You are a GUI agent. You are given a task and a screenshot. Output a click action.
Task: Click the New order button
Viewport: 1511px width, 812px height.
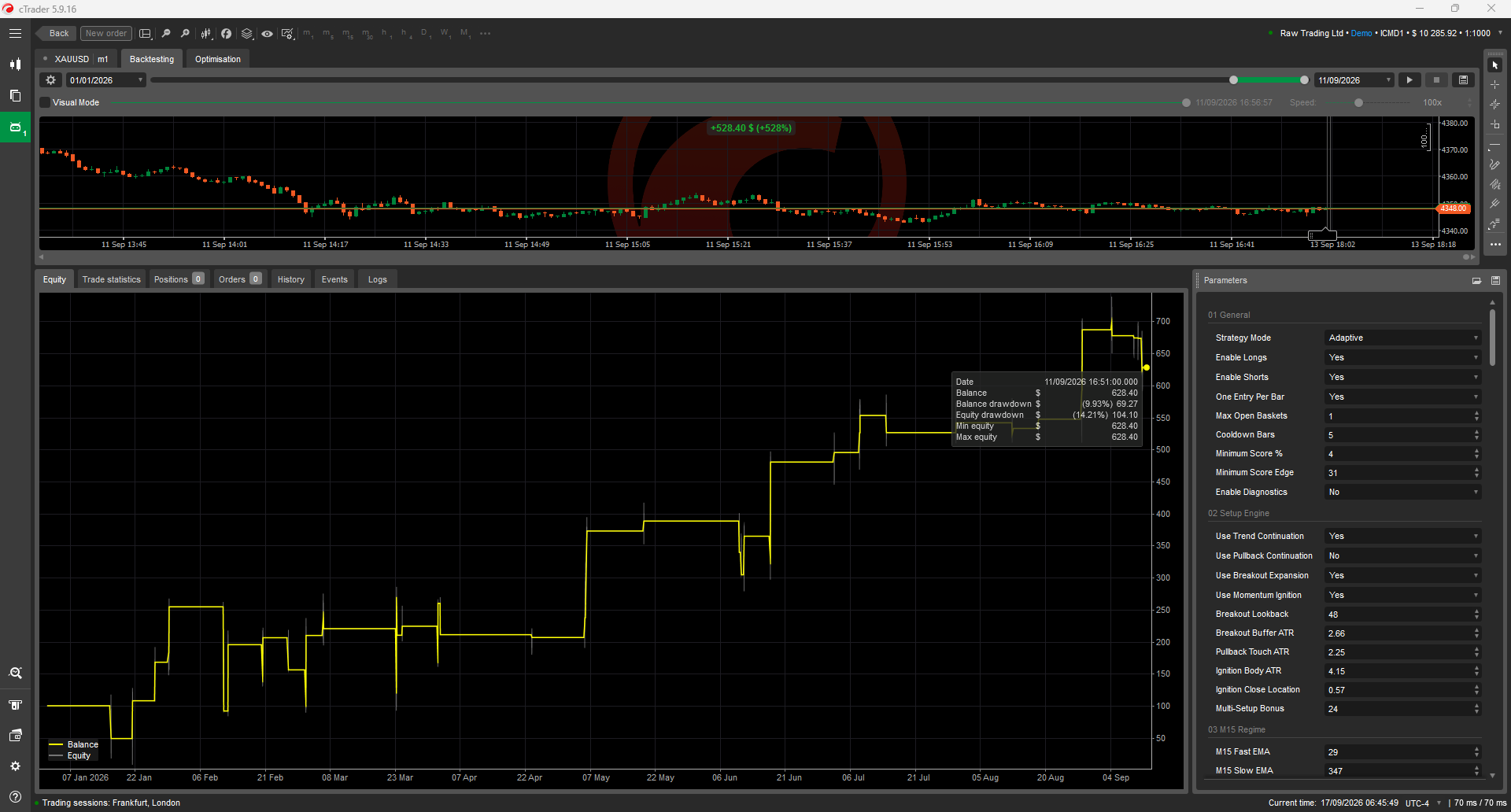click(106, 34)
